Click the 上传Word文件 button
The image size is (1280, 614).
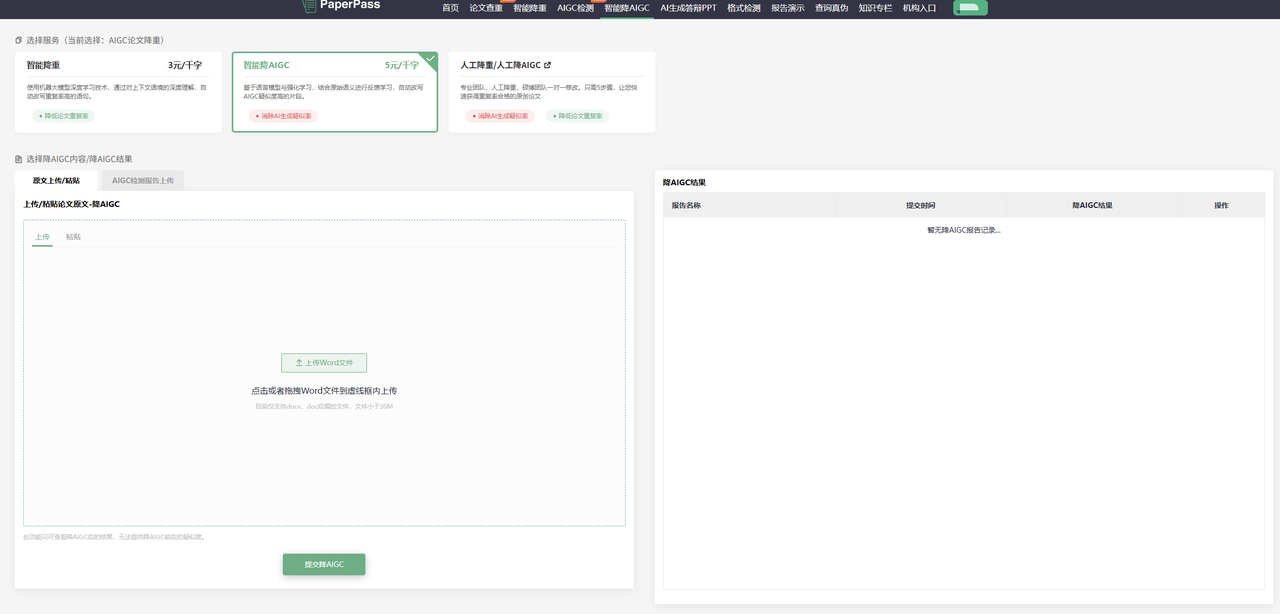(x=324, y=363)
